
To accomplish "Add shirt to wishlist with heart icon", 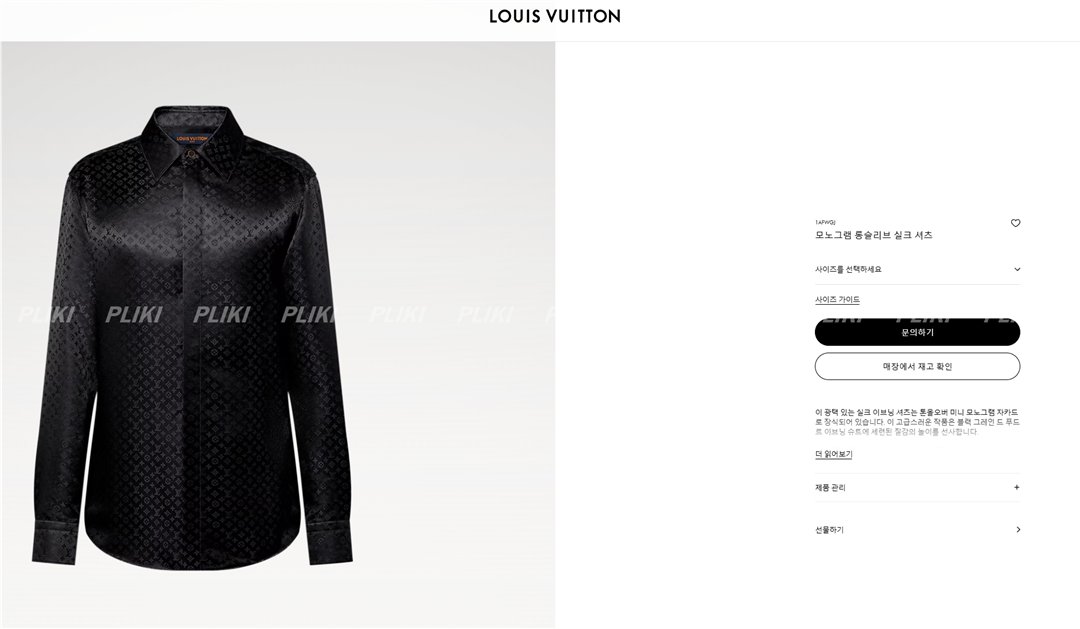I will pos(1015,223).
